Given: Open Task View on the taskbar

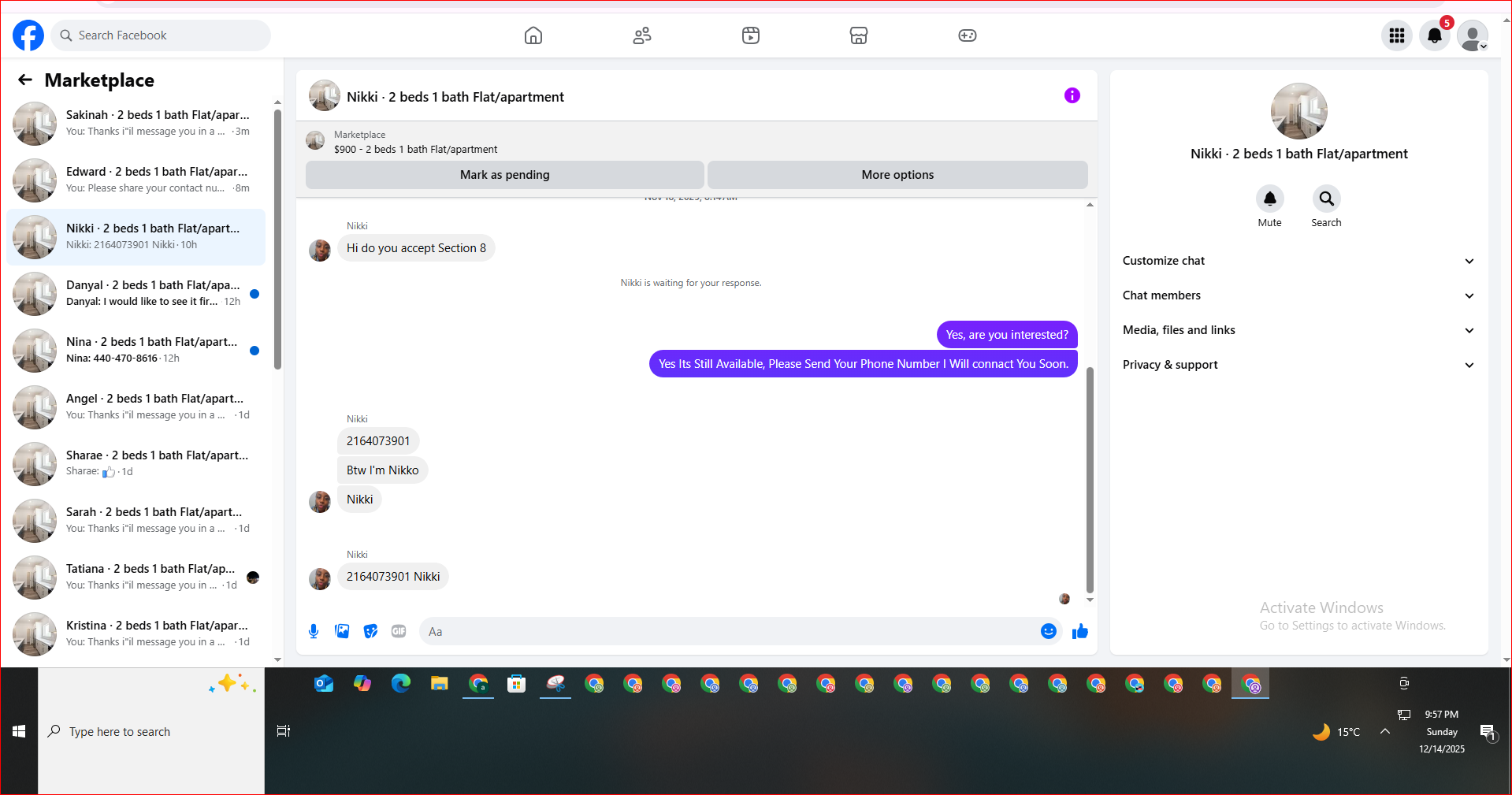Looking at the screenshot, I should pyautogui.click(x=284, y=731).
